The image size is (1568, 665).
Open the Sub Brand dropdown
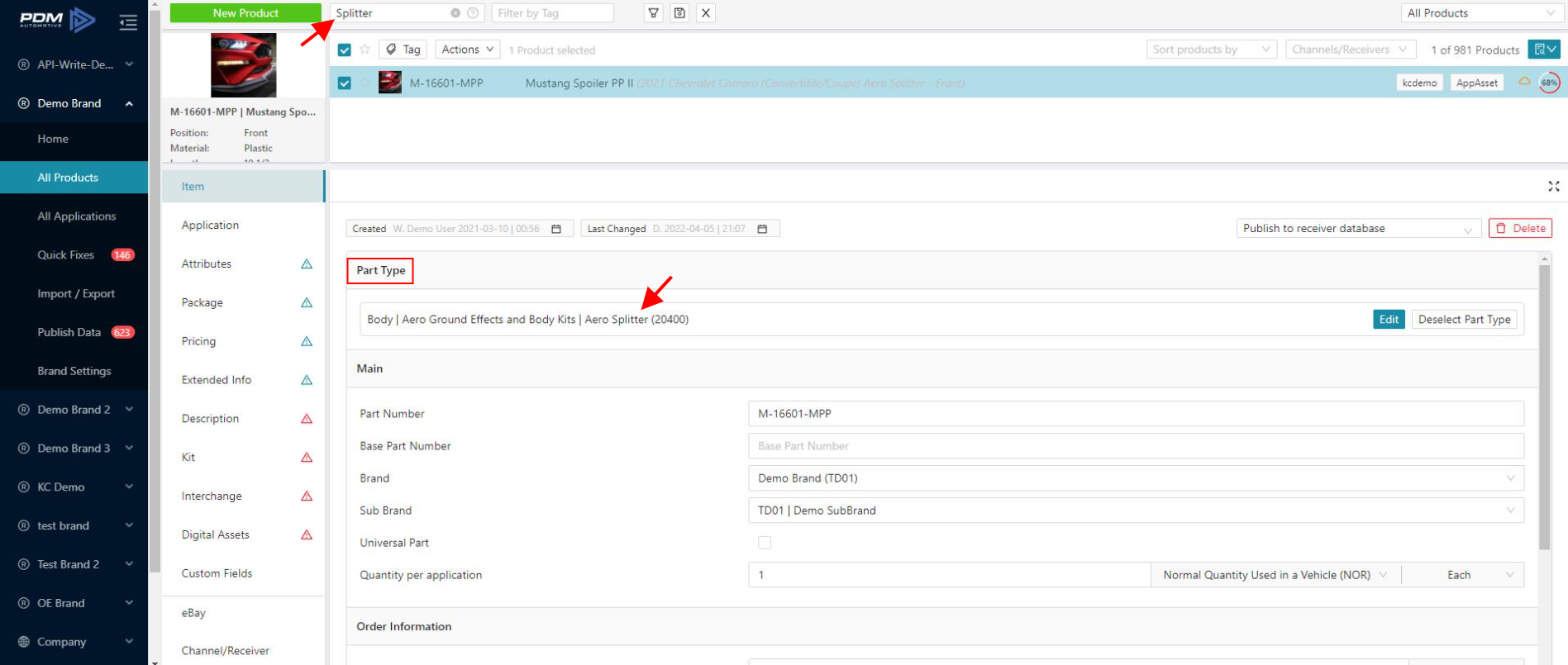click(1136, 511)
